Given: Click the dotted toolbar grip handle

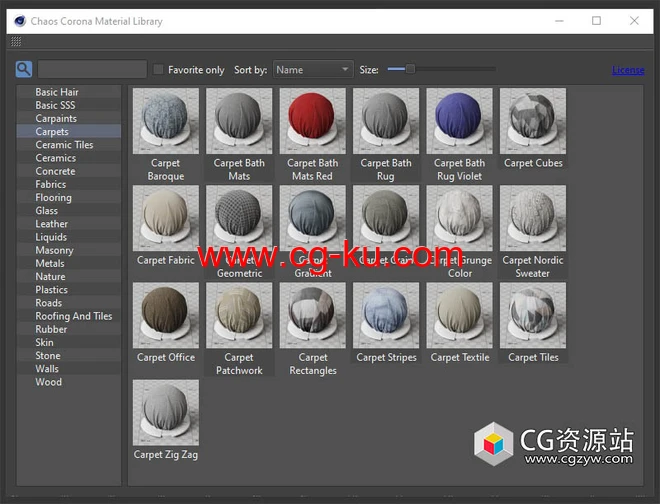Looking at the screenshot, I should point(16,41).
